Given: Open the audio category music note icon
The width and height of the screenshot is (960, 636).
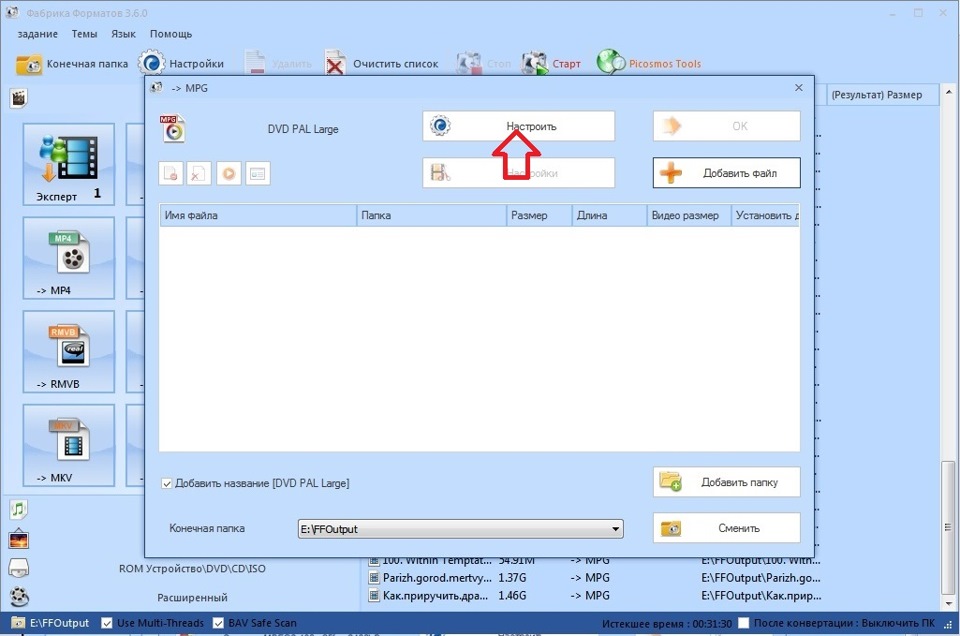Looking at the screenshot, I should point(19,509).
